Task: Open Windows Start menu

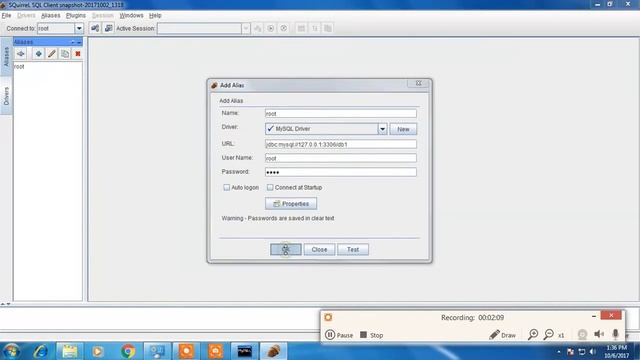Action: [11, 351]
